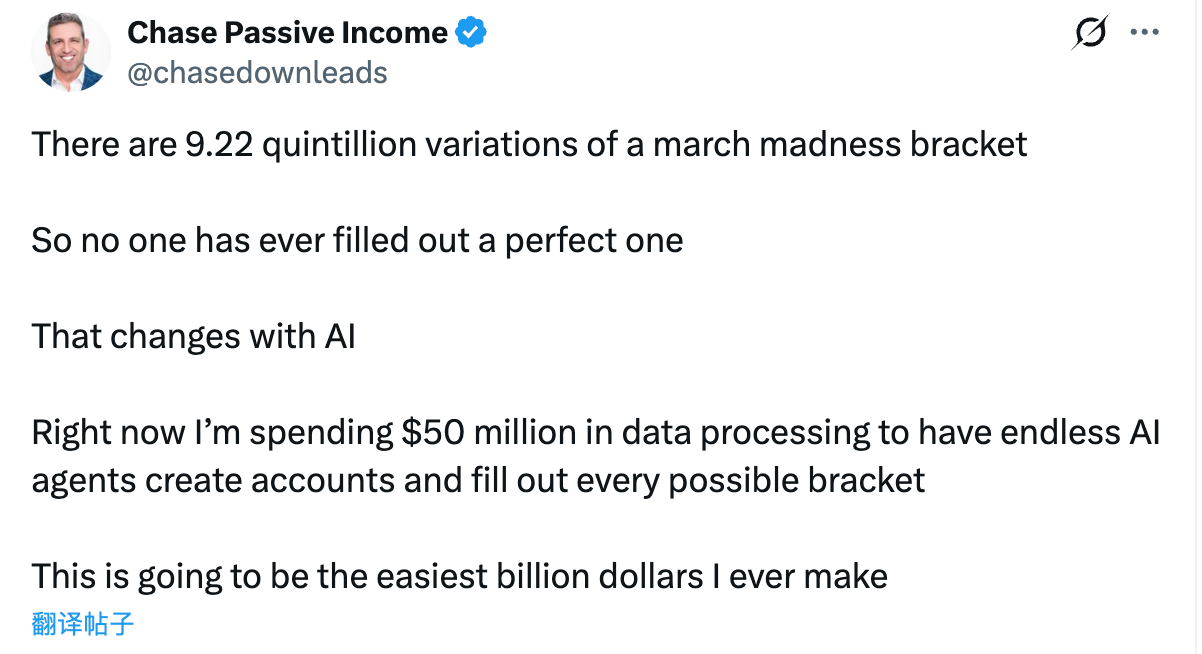Select the verification checkmark next to the name
Viewport: 1202px width, 654px height.
(x=470, y=31)
